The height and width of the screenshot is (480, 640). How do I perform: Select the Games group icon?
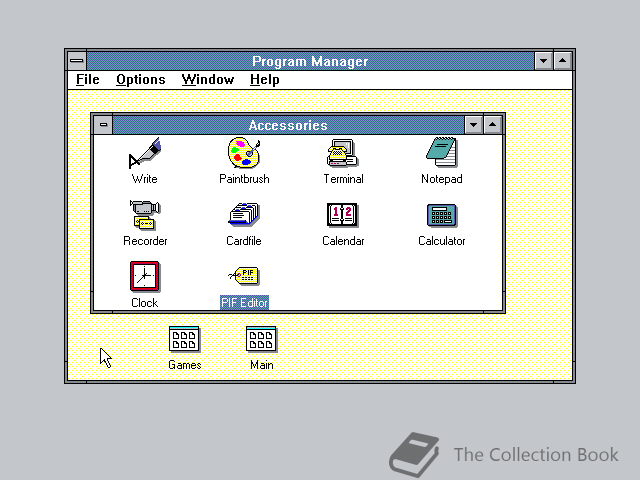pos(184,339)
